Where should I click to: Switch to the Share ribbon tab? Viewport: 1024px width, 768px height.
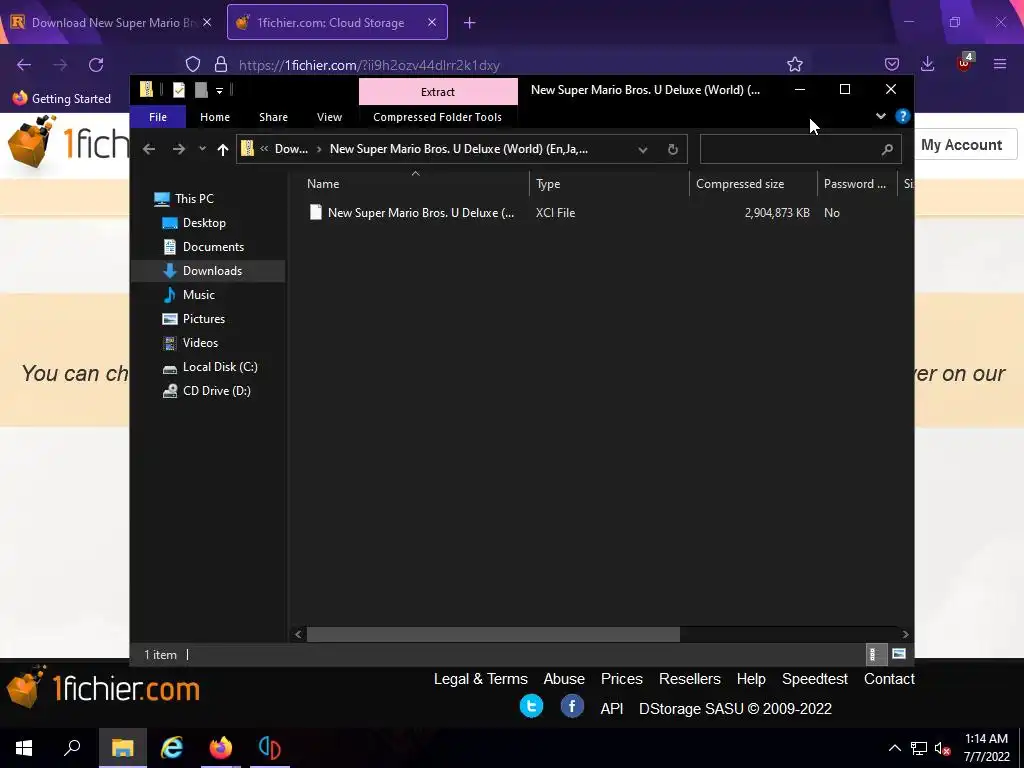point(273,117)
